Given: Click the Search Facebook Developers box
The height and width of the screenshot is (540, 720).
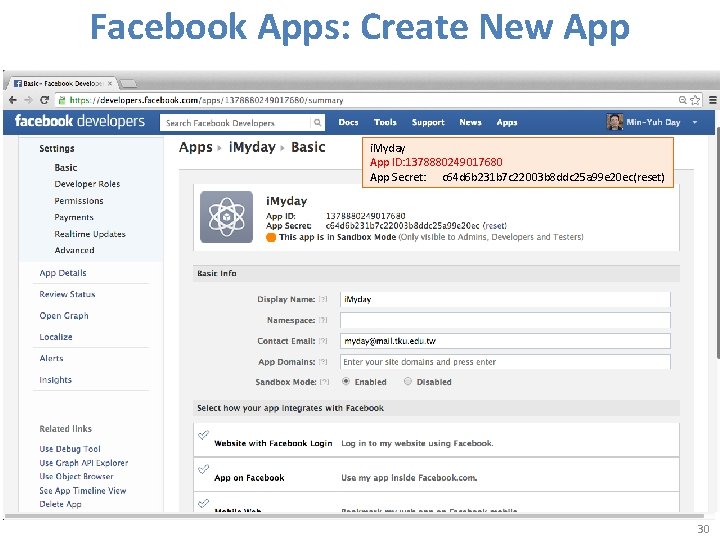Looking at the screenshot, I should pos(236,123).
